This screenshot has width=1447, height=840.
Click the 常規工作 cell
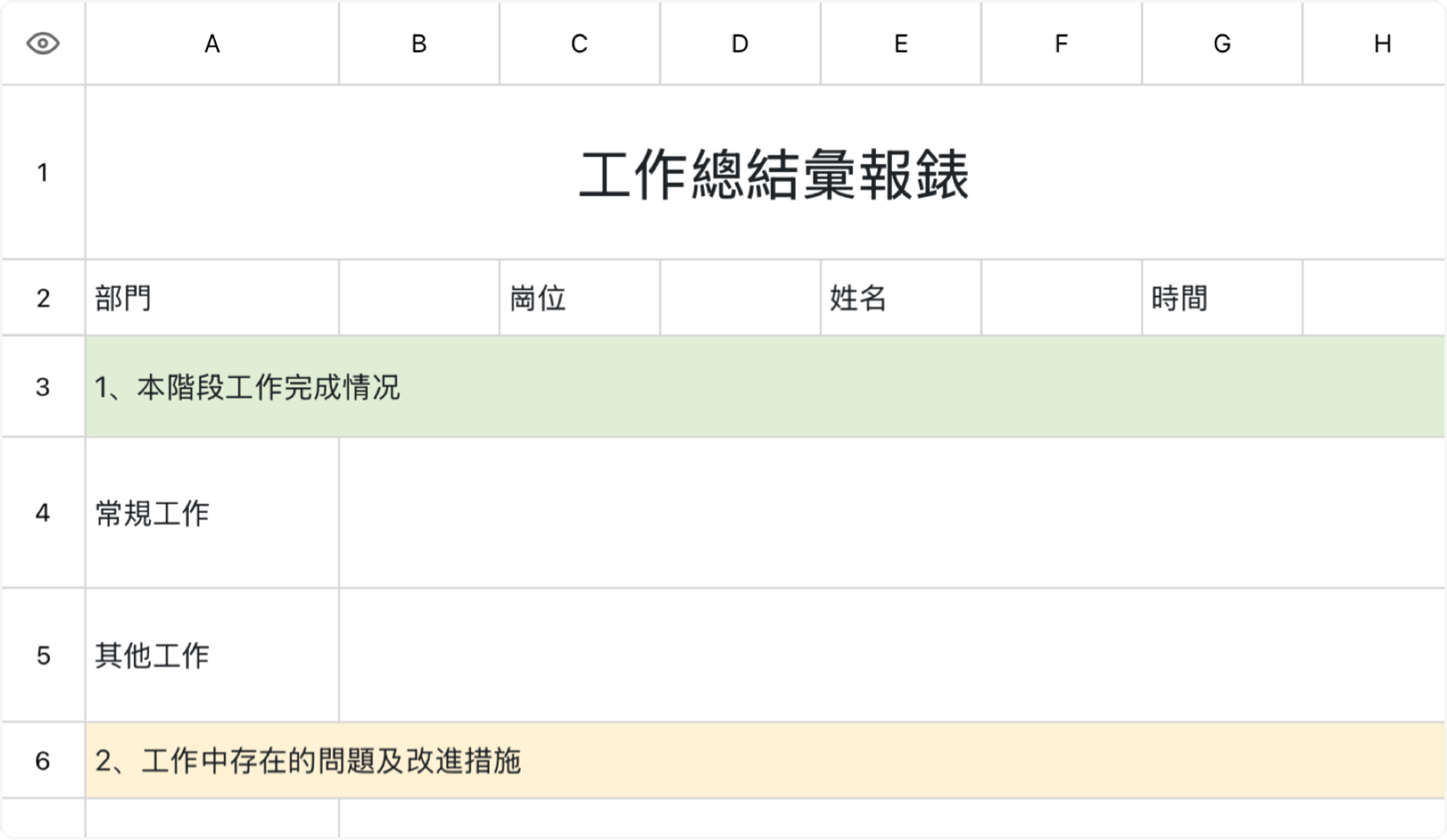[x=212, y=513]
